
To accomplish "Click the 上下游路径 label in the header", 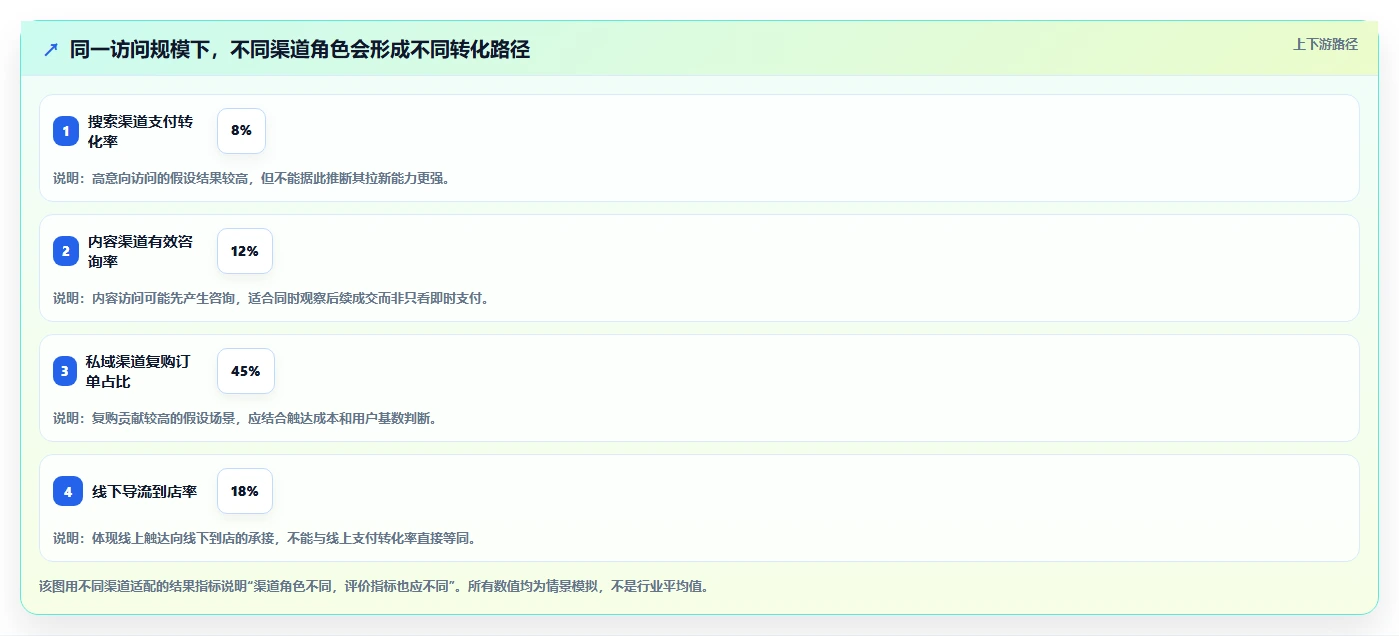I will coord(1325,44).
